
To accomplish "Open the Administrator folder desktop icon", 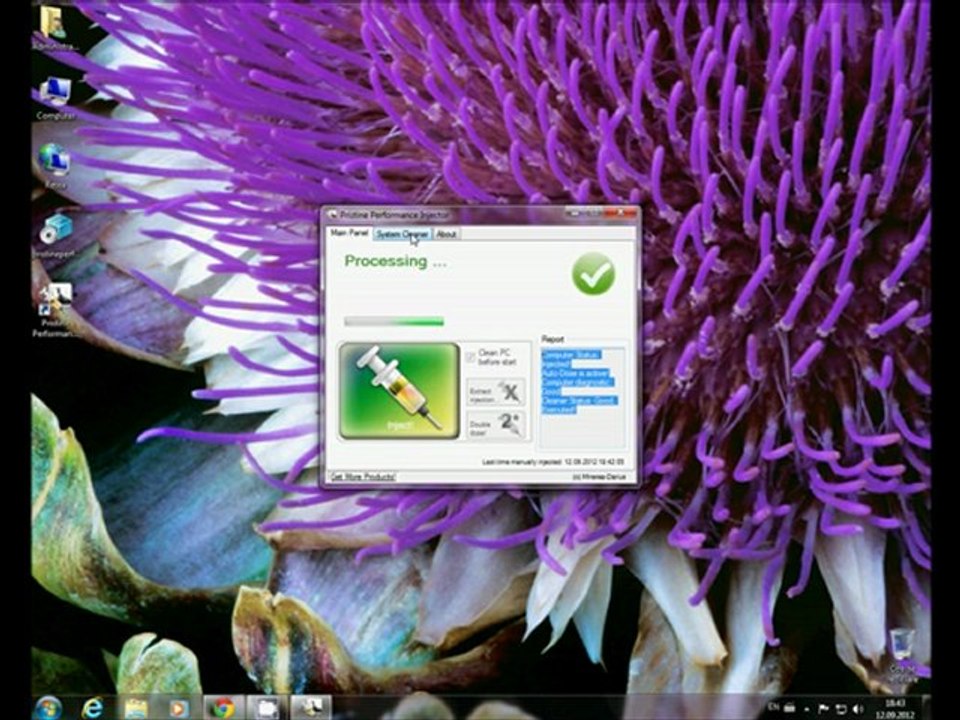I will 55,29.
